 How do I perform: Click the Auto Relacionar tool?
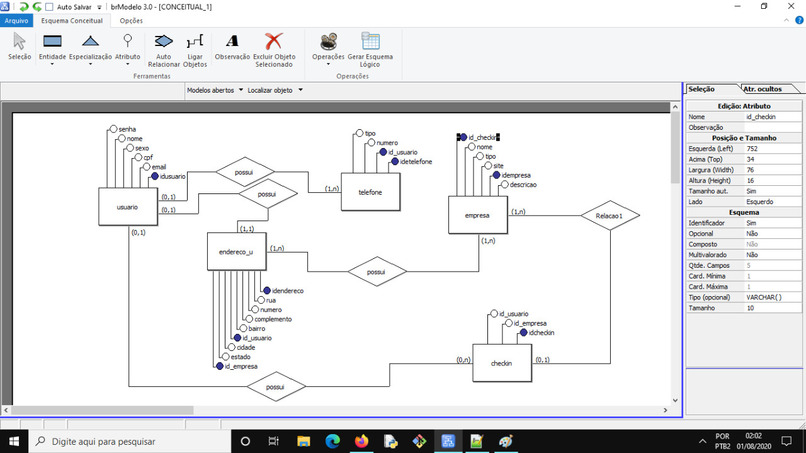pos(163,50)
